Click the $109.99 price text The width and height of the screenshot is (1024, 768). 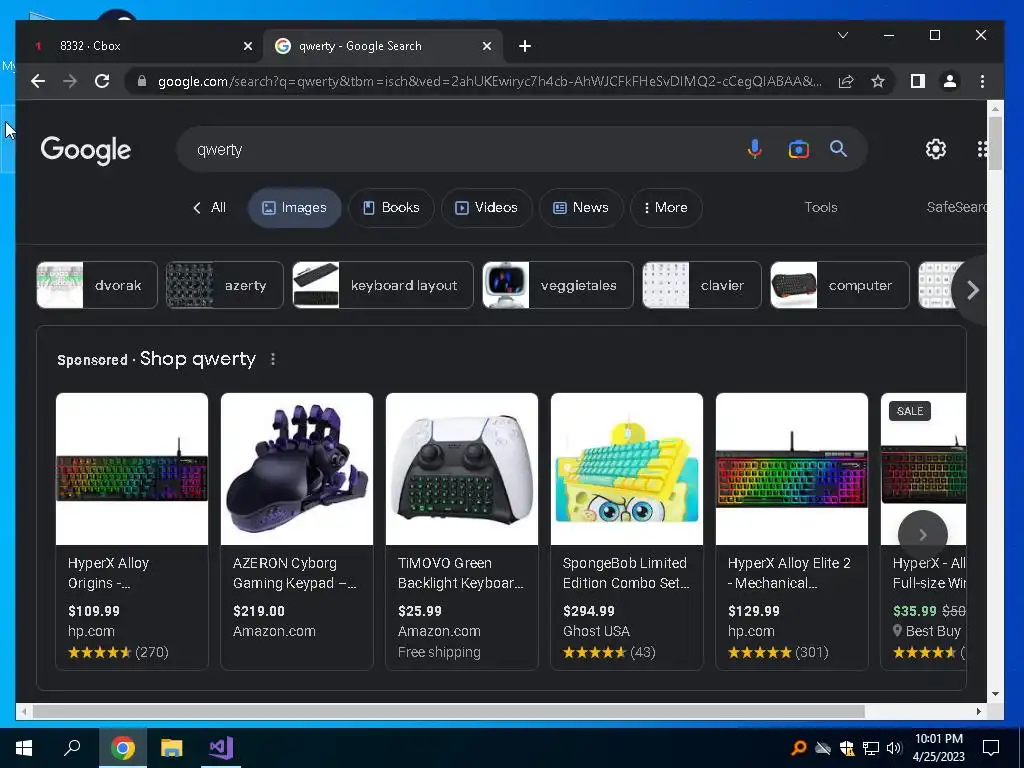pos(94,611)
